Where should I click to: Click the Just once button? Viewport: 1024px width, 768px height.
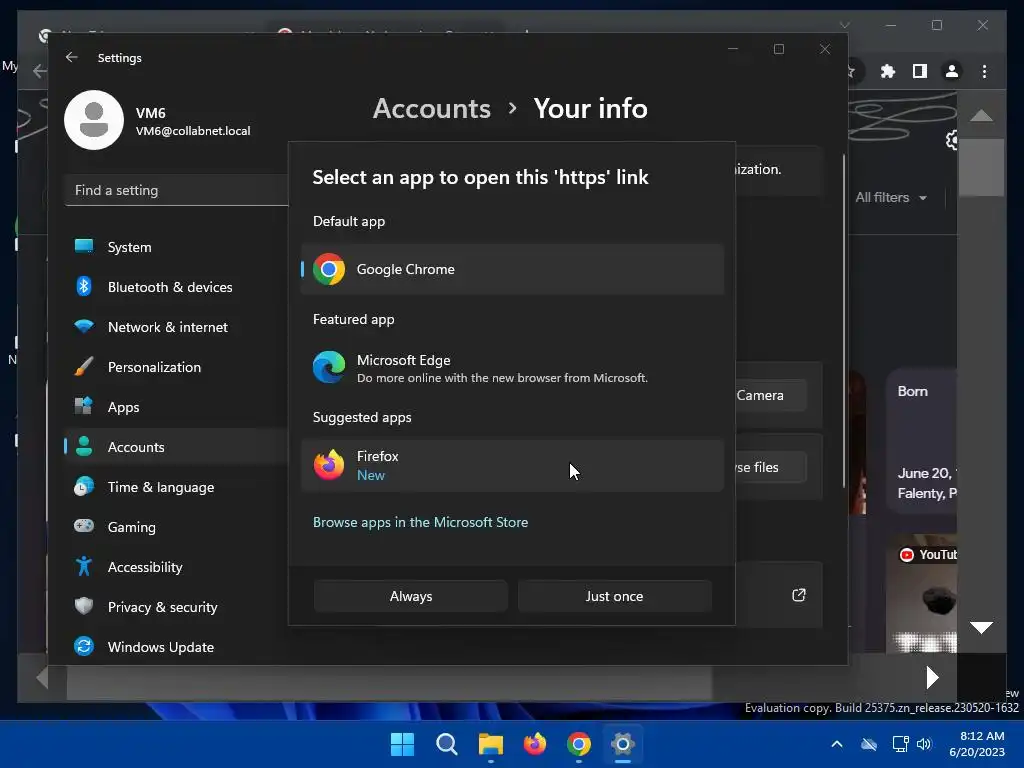(x=614, y=596)
